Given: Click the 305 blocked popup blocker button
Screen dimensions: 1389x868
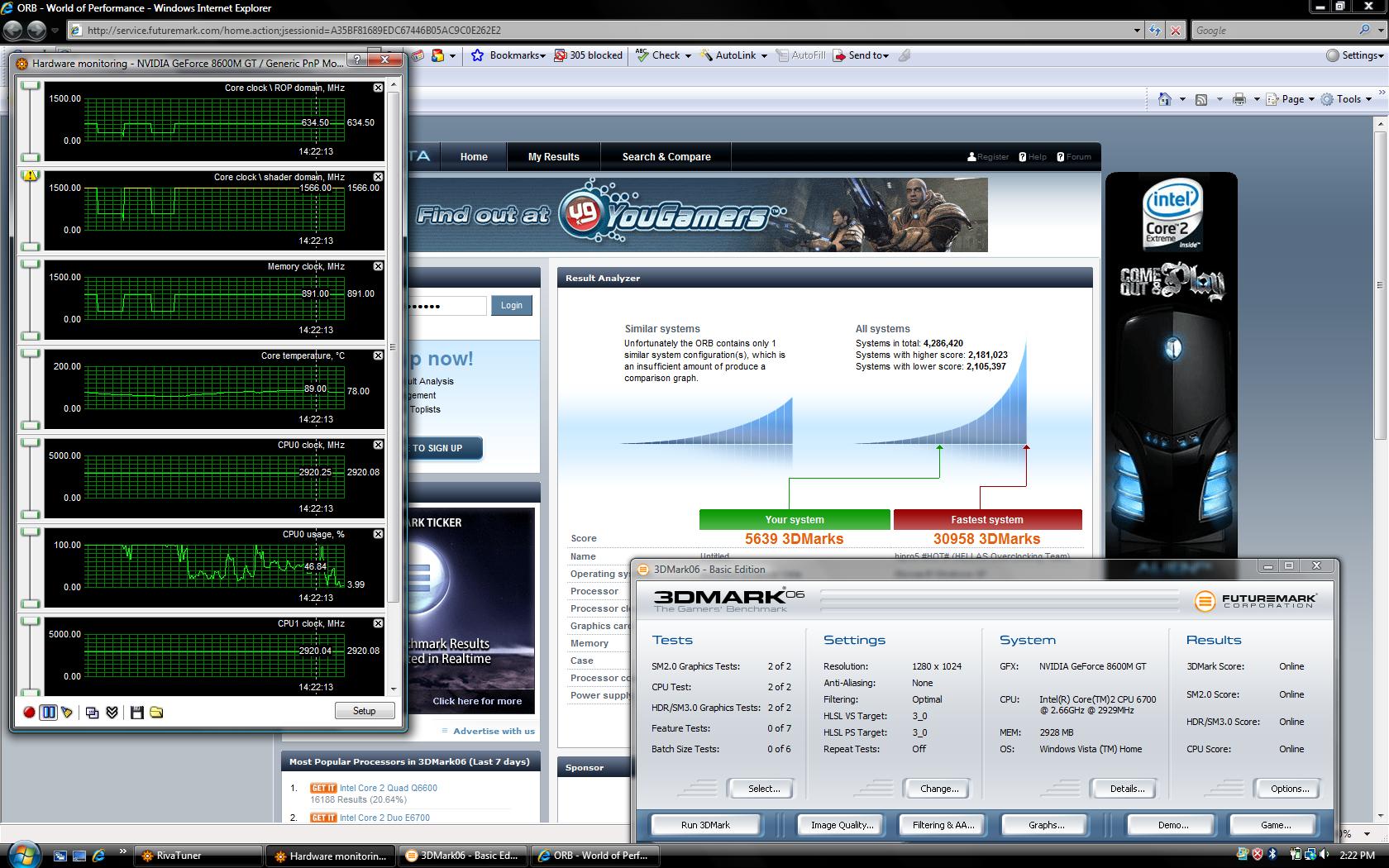Looking at the screenshot, I should point(588,55).
